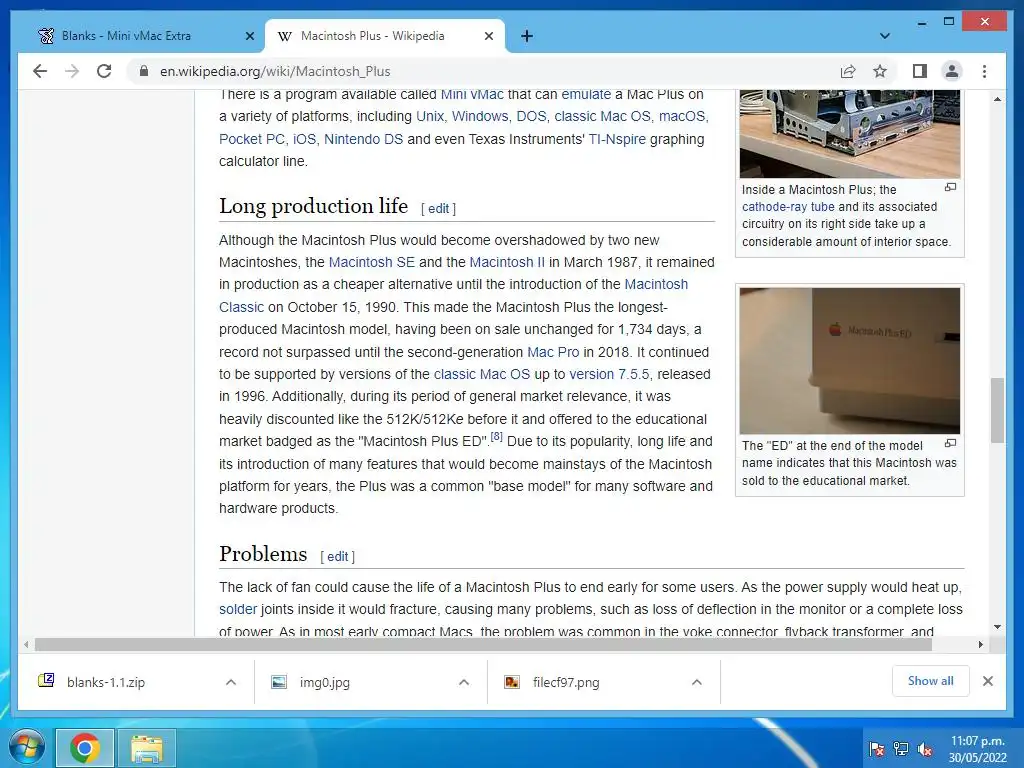Open Windows Explorer from the taskbar
Viewport: 1024px width, 768px height.
tap(147, 748)
